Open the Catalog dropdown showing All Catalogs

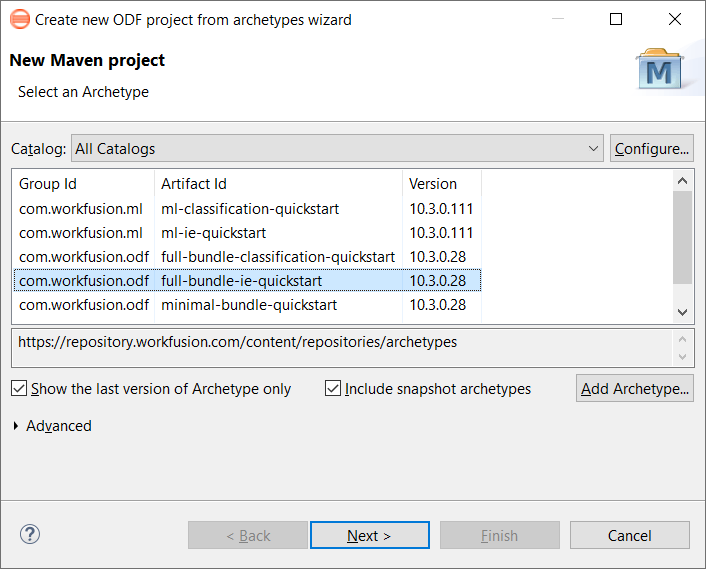coord(337,148)
